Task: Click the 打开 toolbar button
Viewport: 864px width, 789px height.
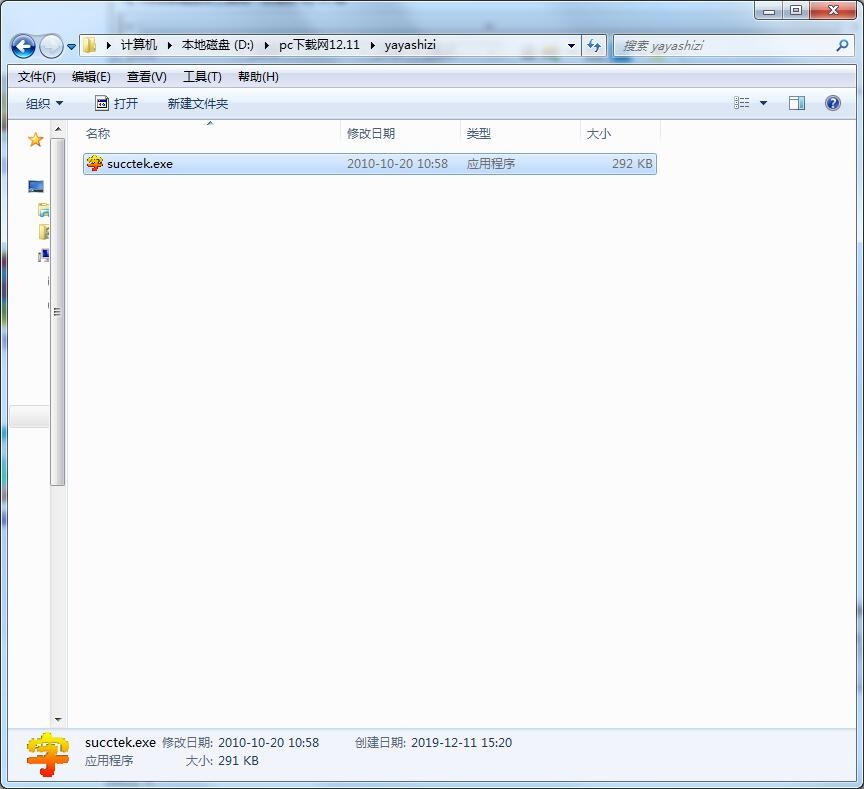Action: pos(117,104)
